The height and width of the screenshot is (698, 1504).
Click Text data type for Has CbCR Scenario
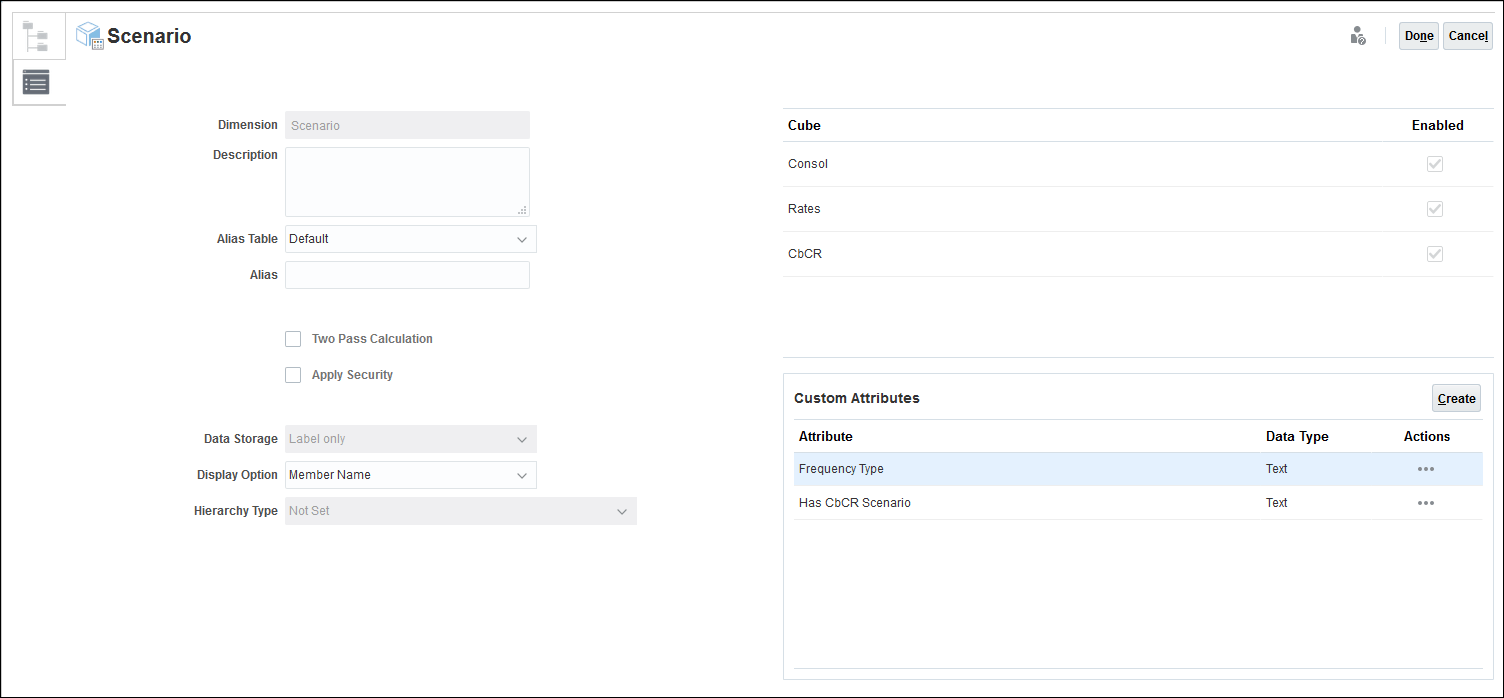[1277, 503]
